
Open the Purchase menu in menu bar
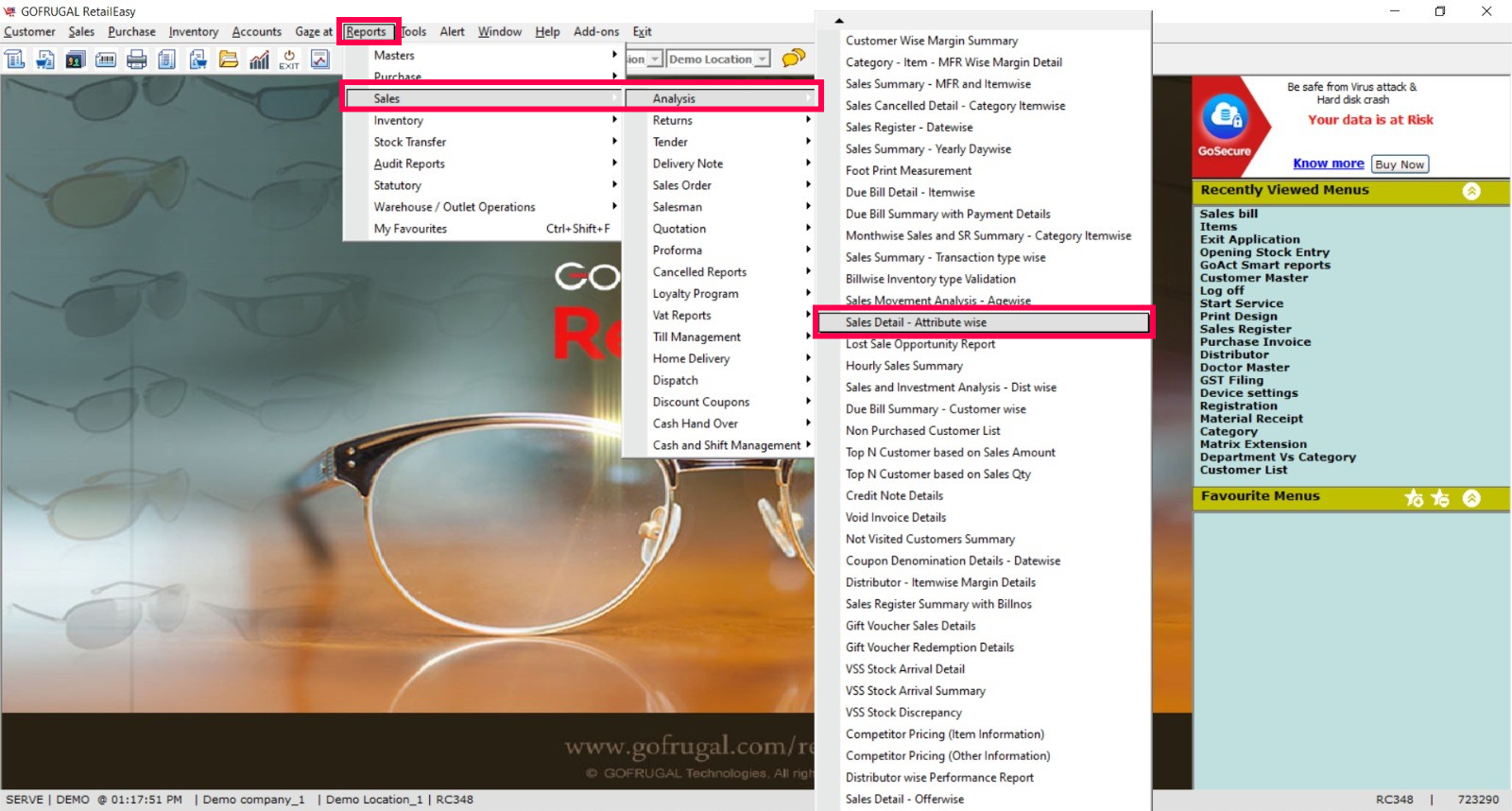click(x=131, y=31)
